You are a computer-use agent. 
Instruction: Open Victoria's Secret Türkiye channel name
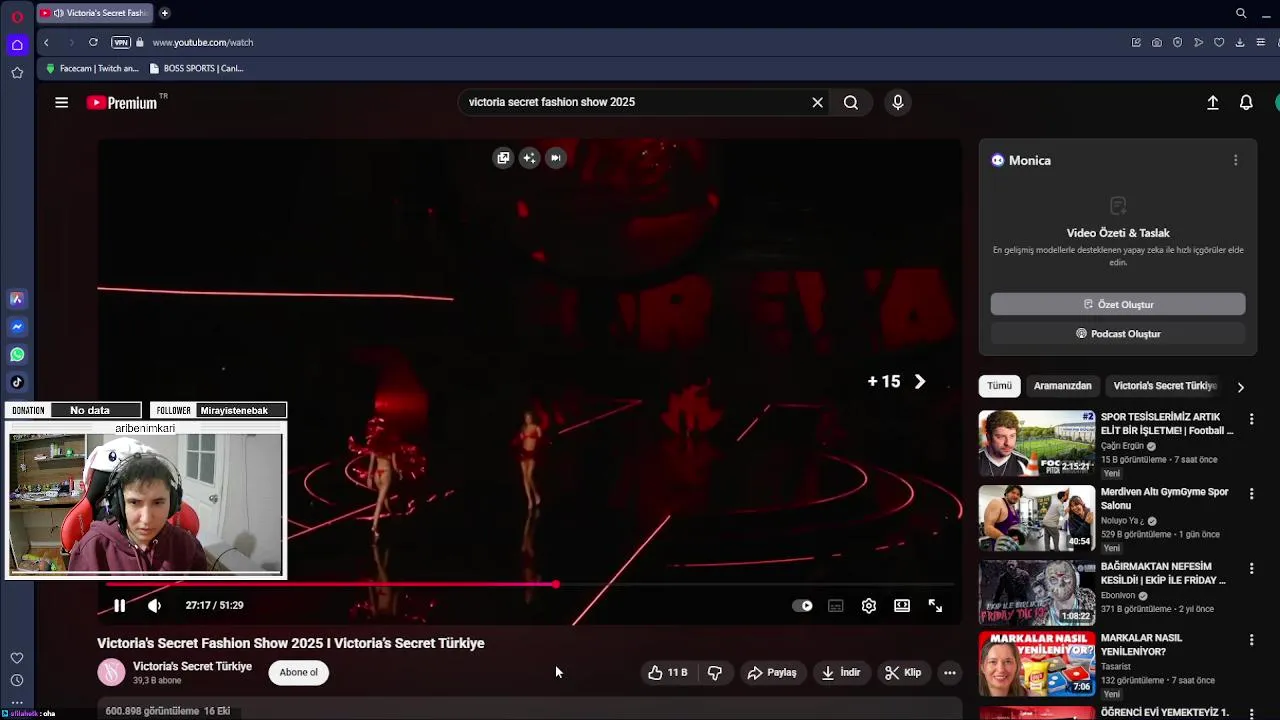coord(192,666)
